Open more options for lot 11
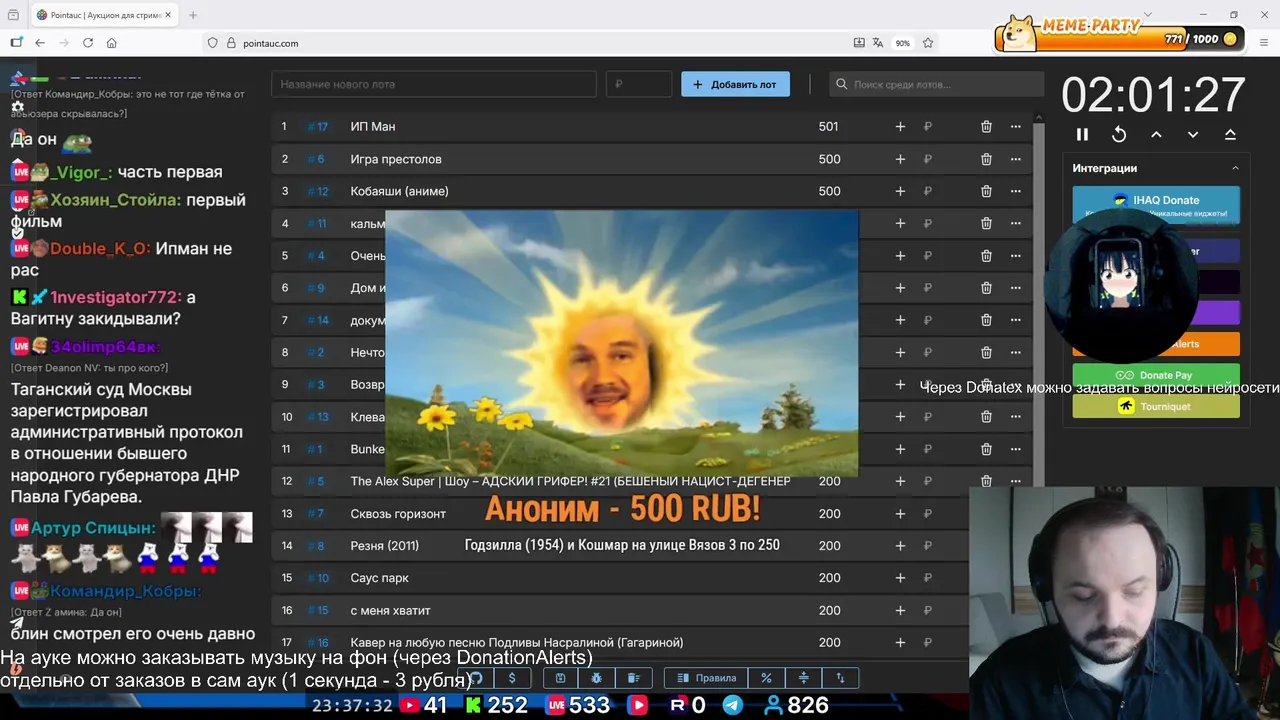The image size is (1280, 720). pyautogui.click(x=1016, y=449)
